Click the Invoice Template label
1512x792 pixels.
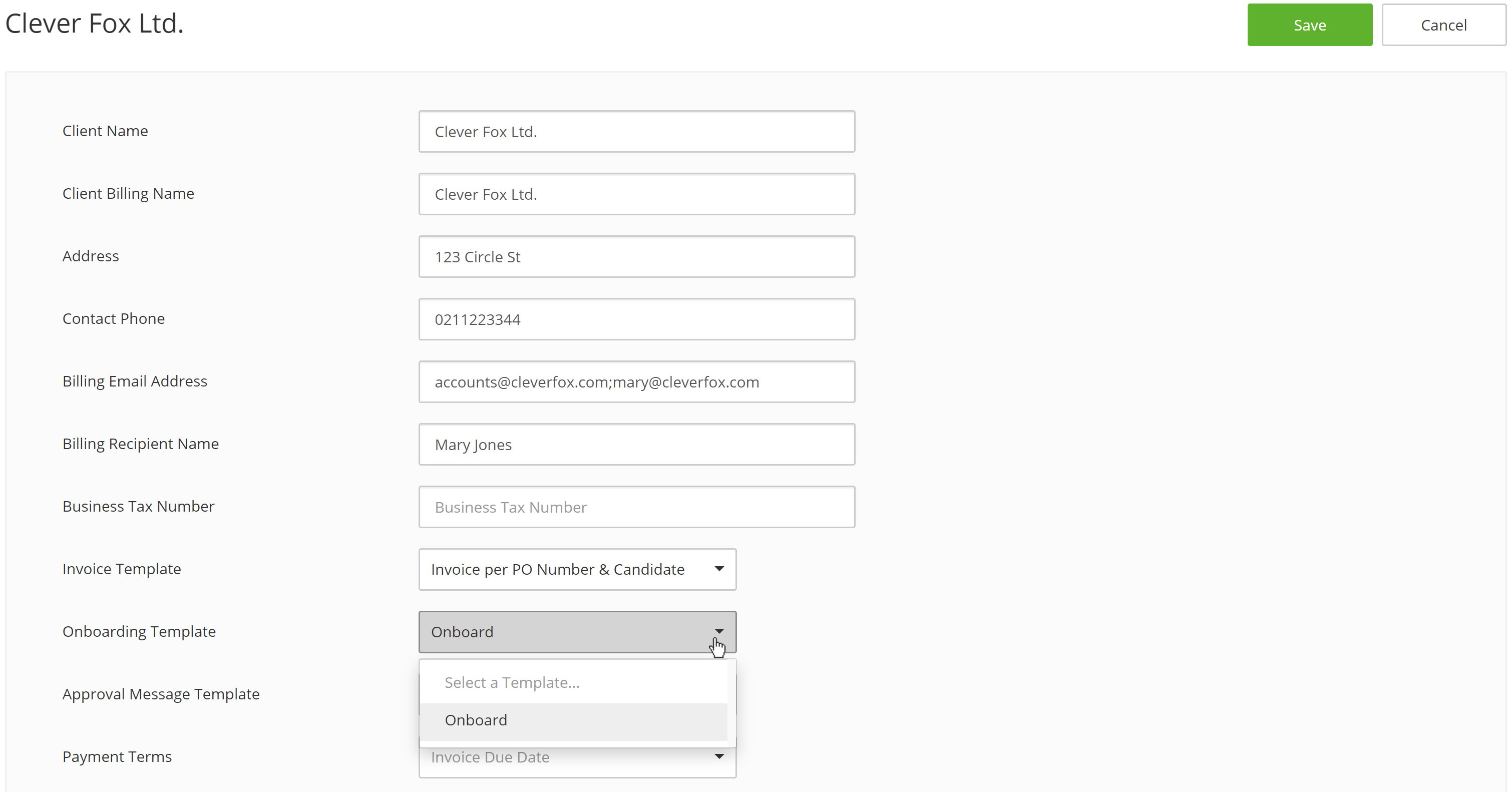122,570
